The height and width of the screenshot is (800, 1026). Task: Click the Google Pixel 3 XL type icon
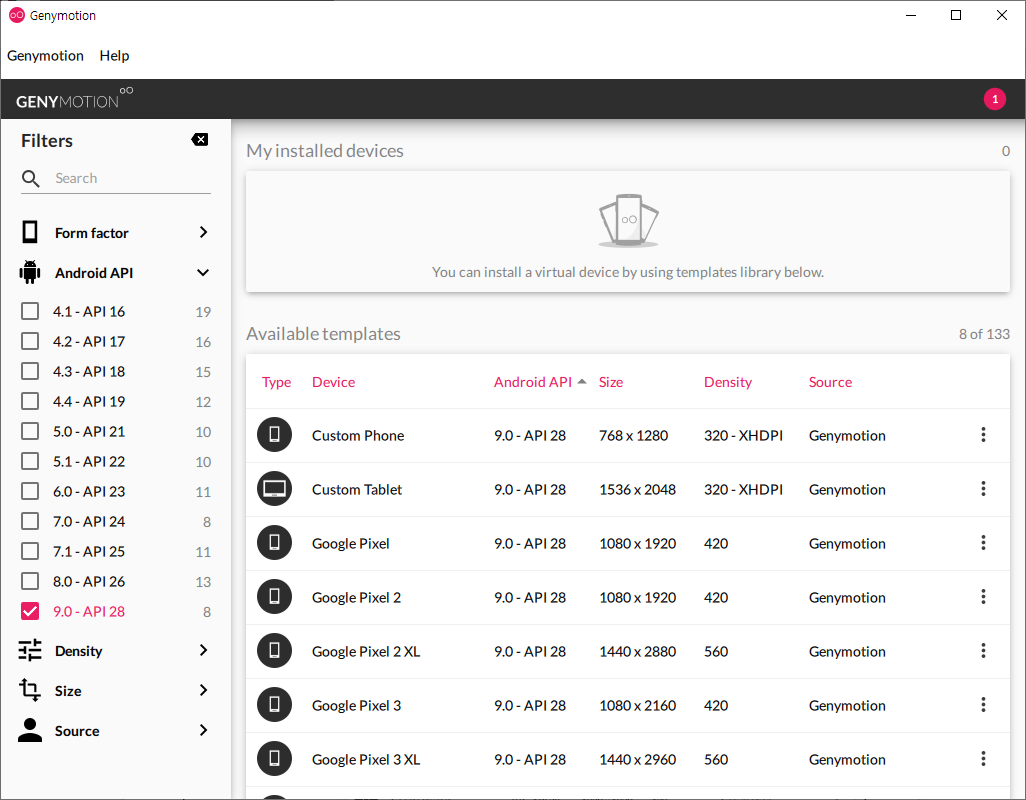tap(274, 759)
